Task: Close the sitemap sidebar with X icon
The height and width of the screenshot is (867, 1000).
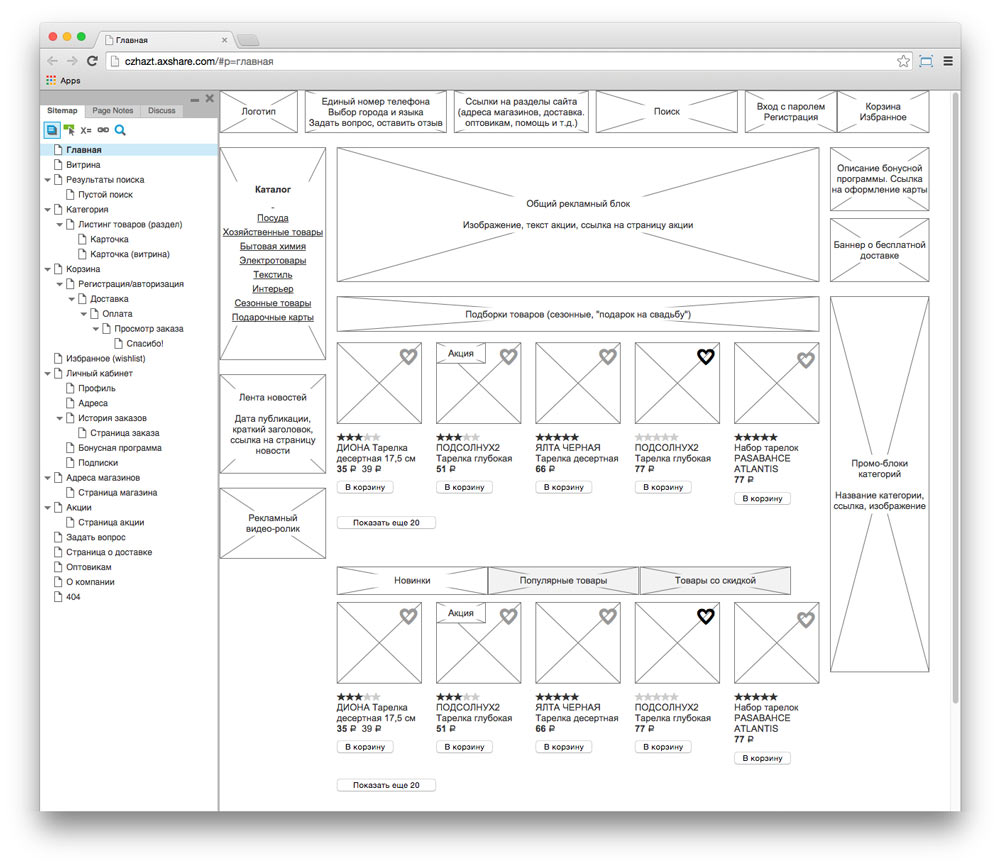Action: (209, 98)
